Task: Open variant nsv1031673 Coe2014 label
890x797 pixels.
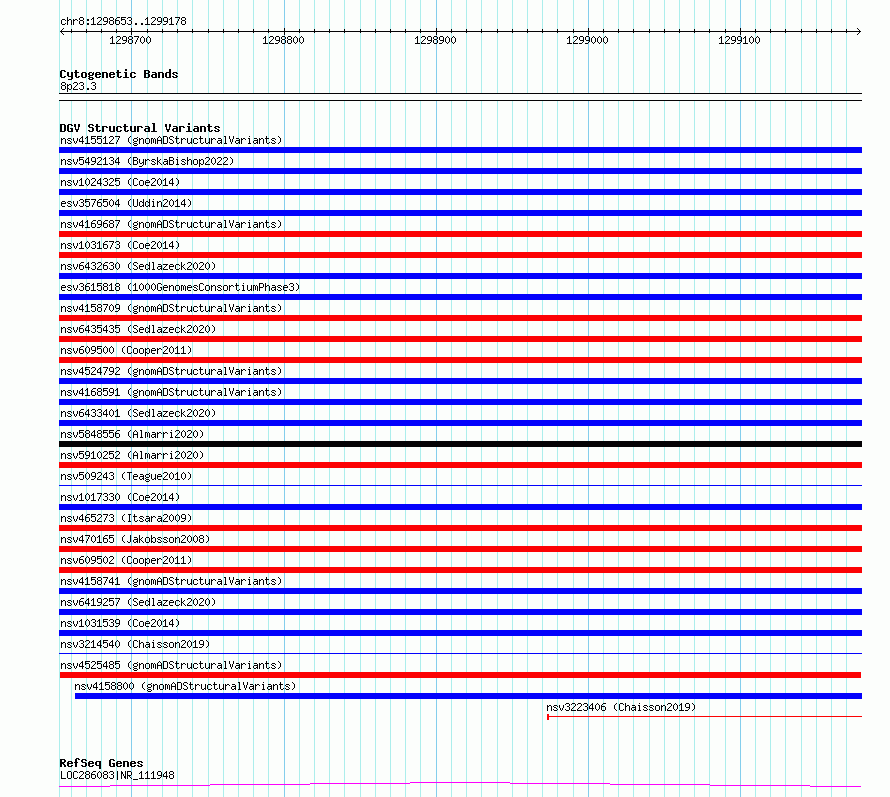Action: 120,245
